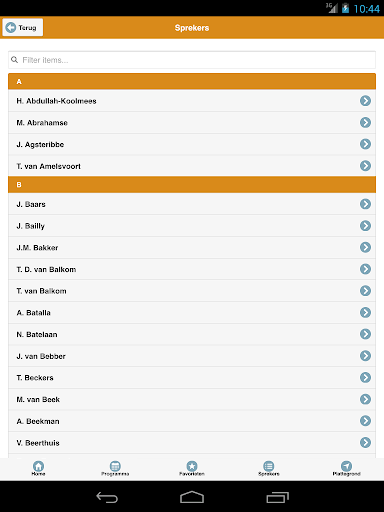Select speaker M. Abrahamse
The image size is (384, 512).
(192, 123)
